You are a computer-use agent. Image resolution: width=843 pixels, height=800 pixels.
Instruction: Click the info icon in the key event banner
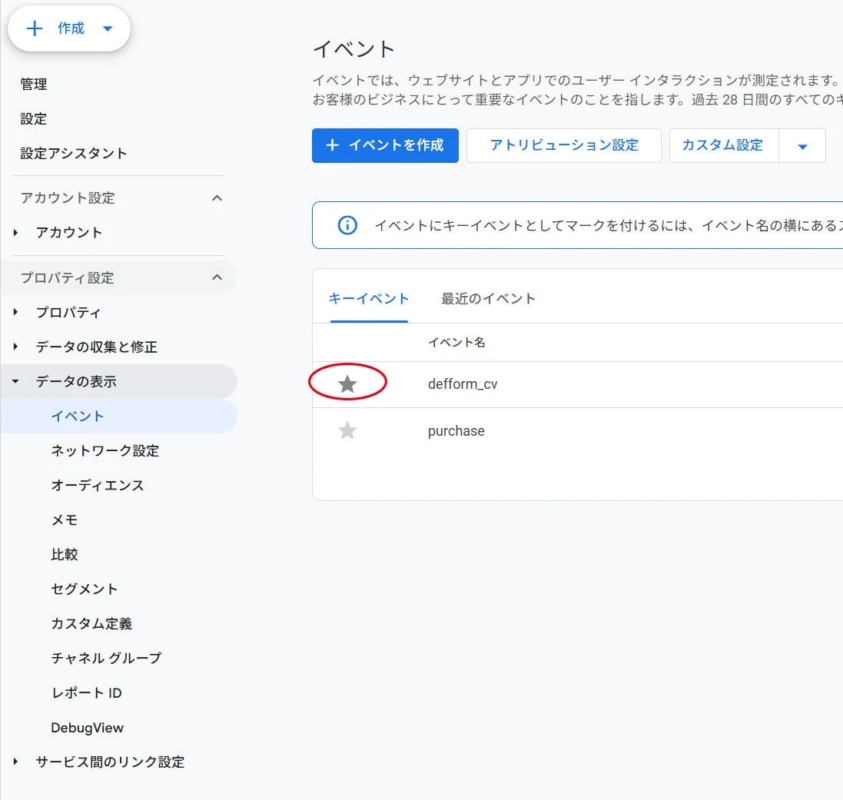346,226
